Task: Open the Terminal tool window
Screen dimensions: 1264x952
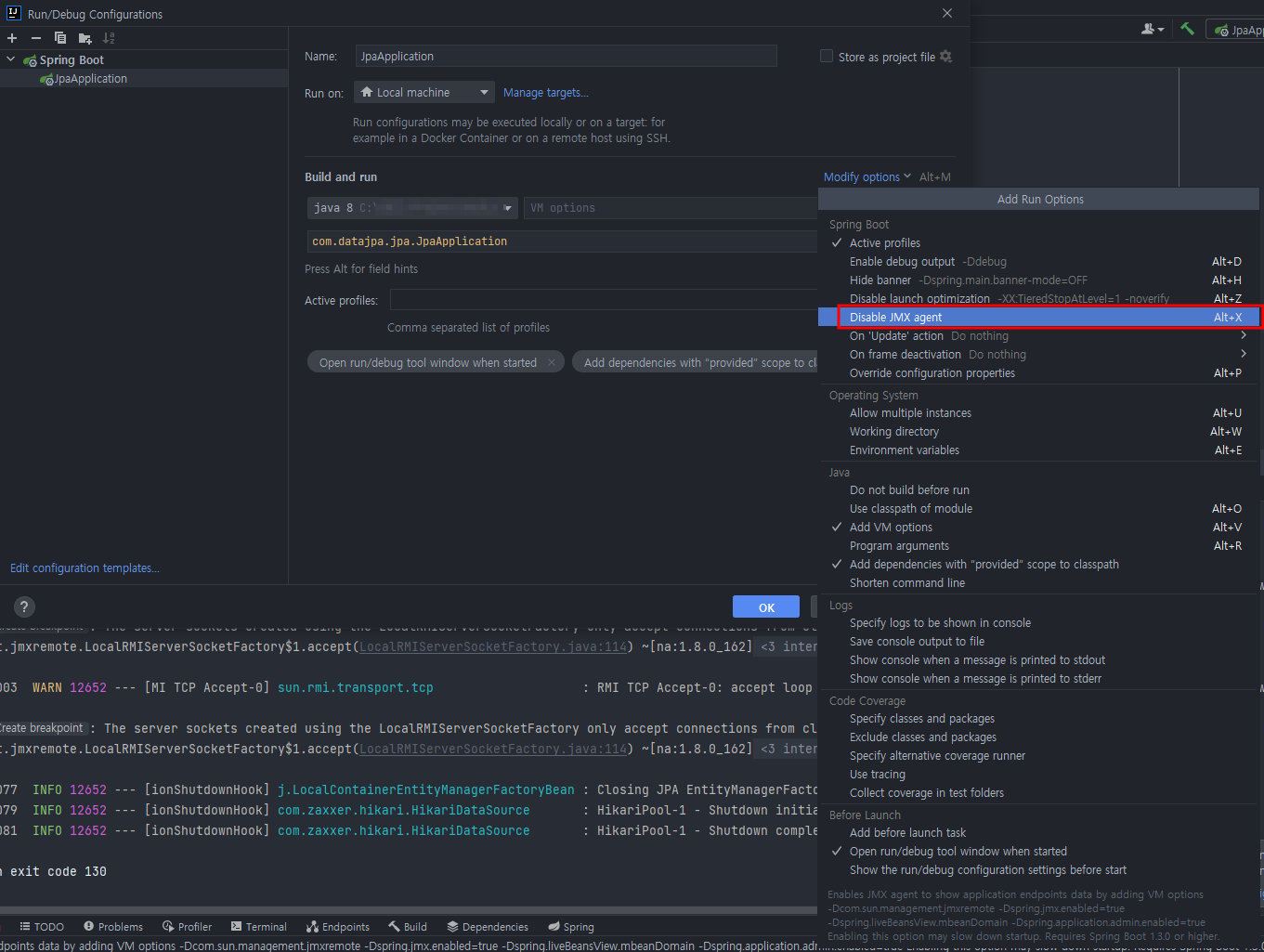Action: [x=258, y=927]
